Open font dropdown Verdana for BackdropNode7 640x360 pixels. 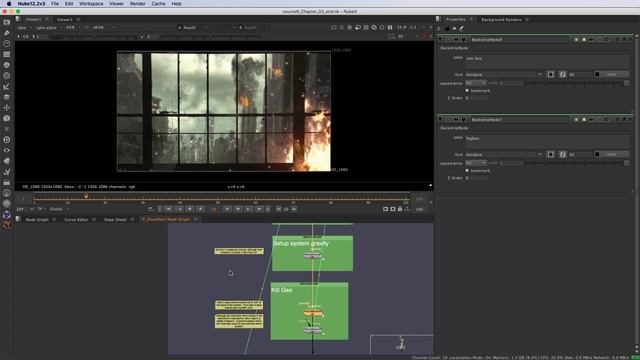504,154
